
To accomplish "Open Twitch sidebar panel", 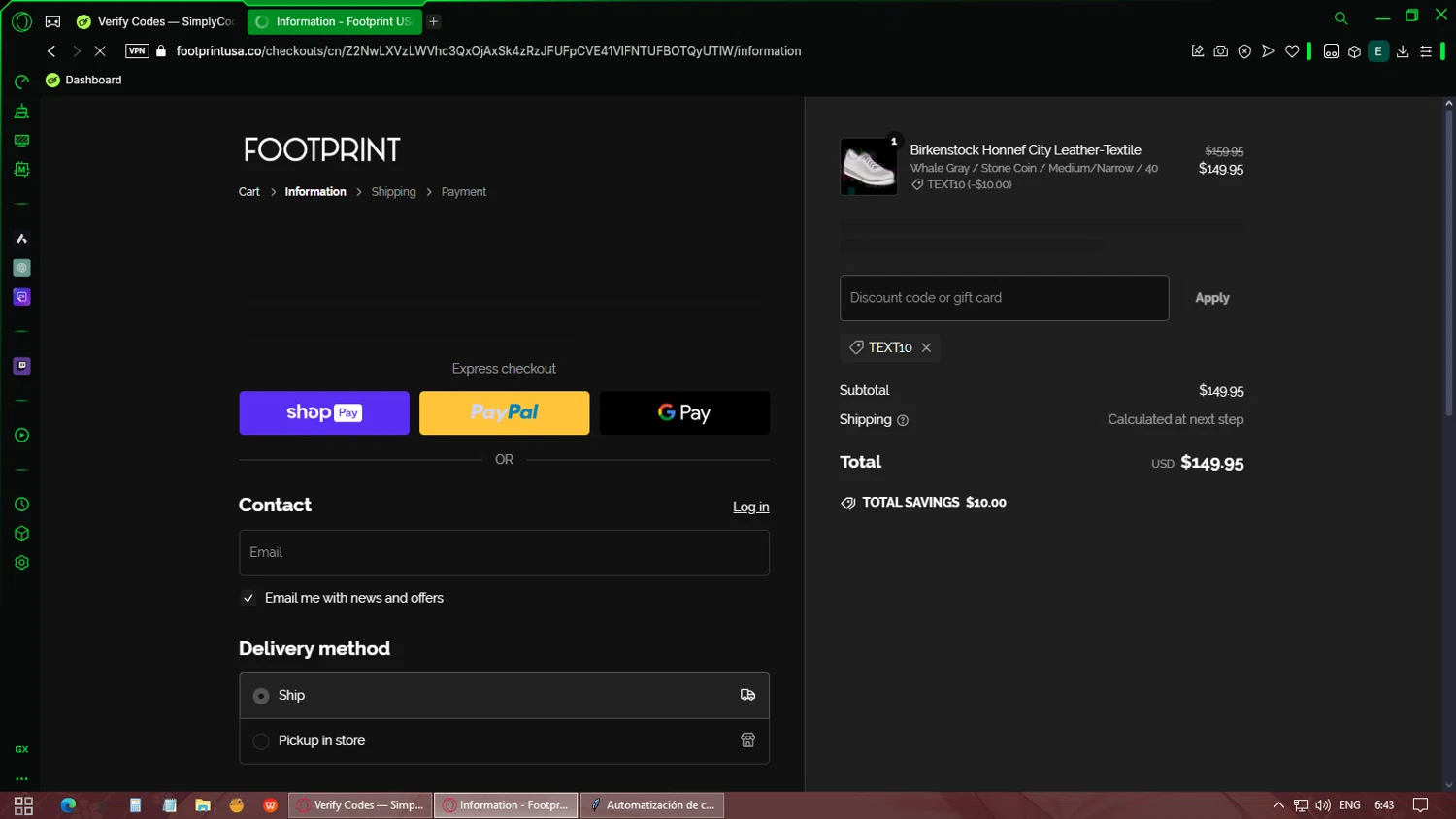I will [x=21, y=366].
